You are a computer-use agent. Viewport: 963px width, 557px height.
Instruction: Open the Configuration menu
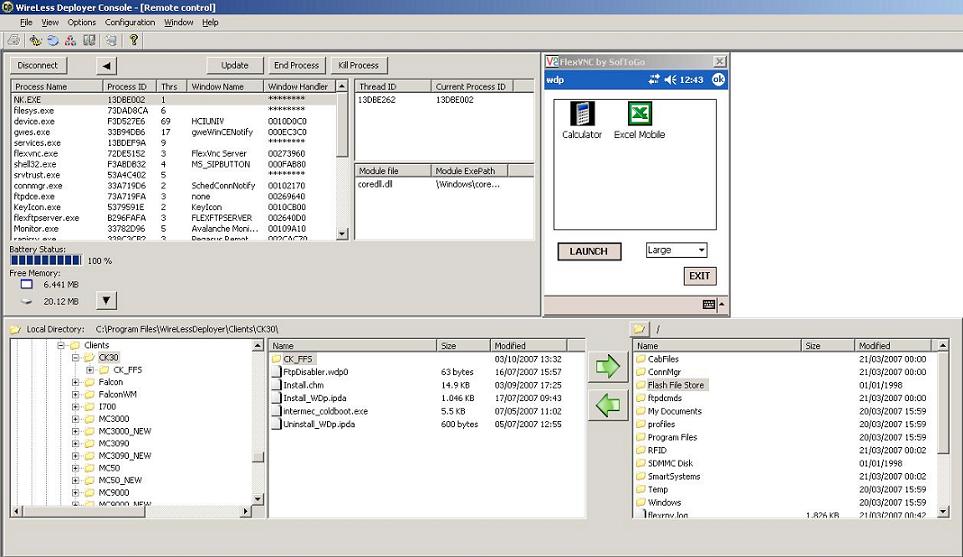(x=130, y=22)
